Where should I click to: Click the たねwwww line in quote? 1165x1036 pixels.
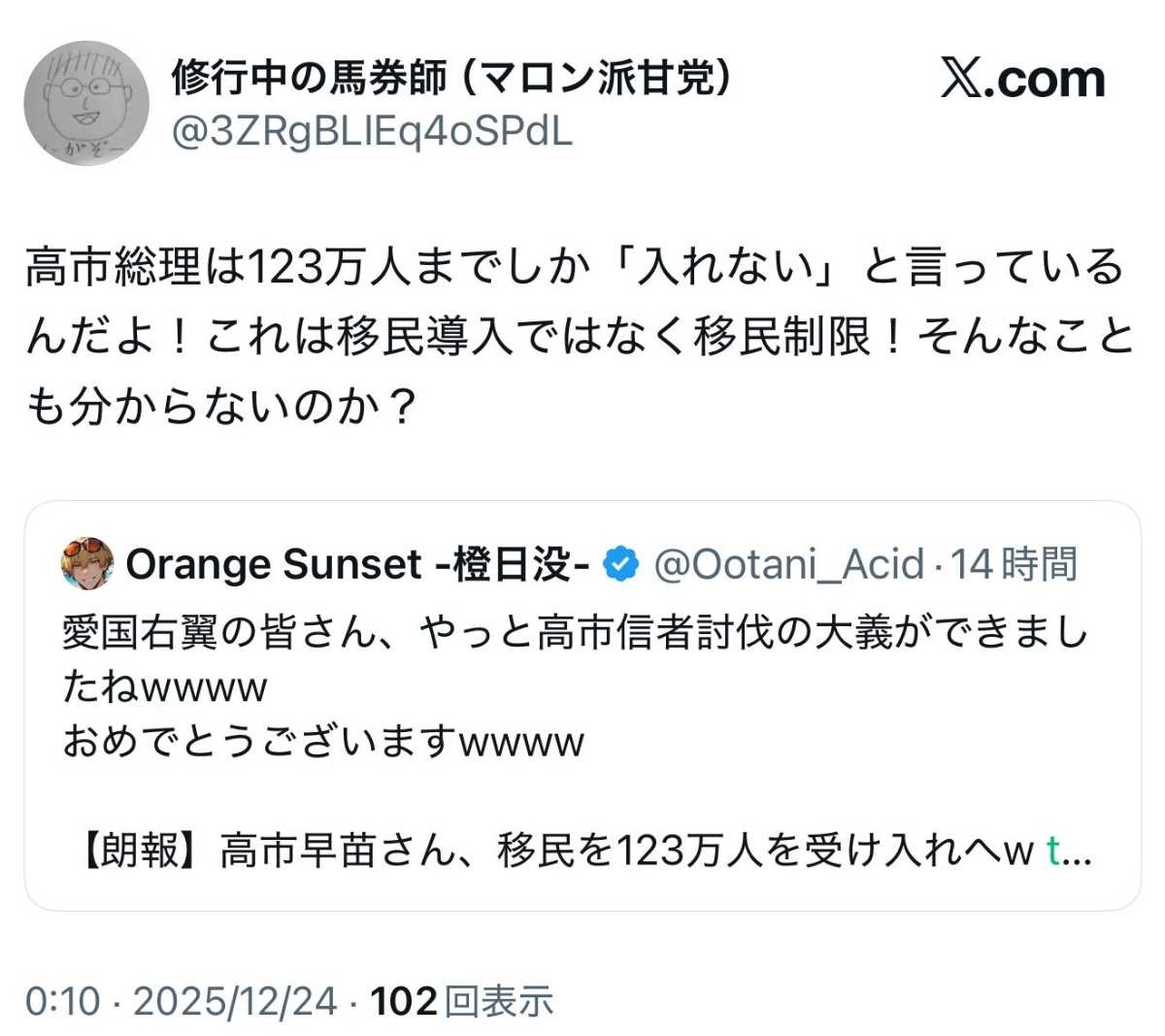tap(165, 687)
